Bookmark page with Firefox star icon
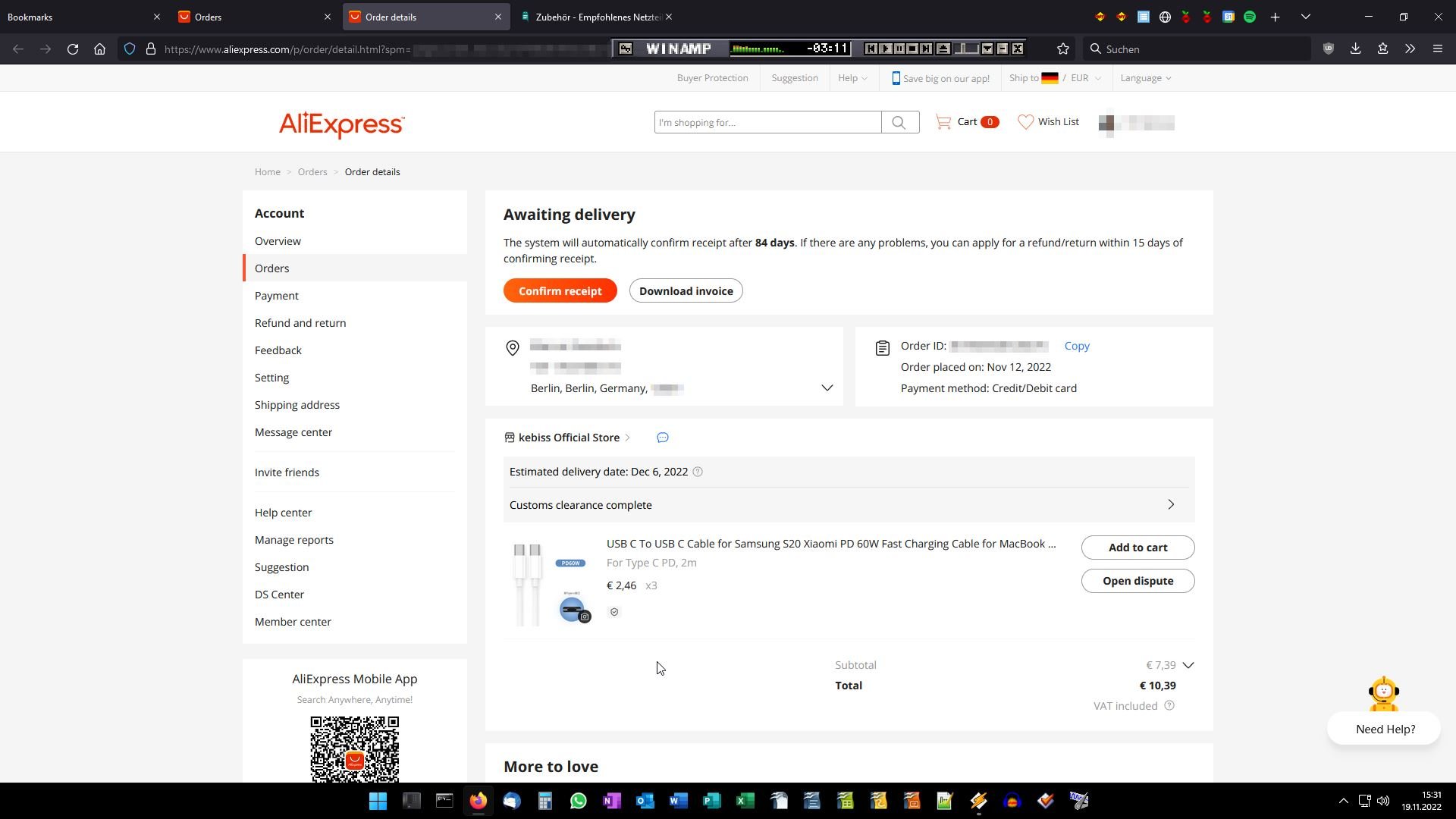Viewport: 1456px width, 819px height. tap(1063, 49)
